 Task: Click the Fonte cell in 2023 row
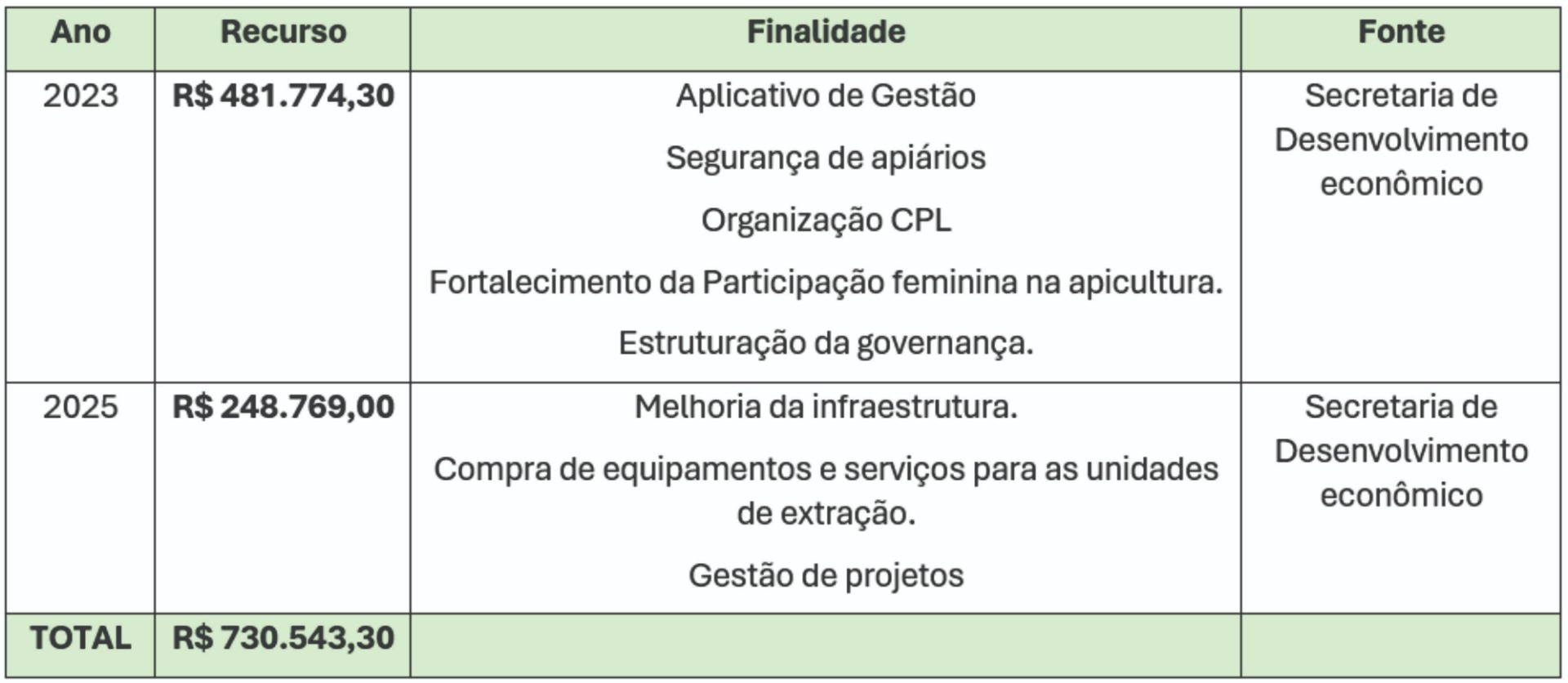pos(1401,140)
